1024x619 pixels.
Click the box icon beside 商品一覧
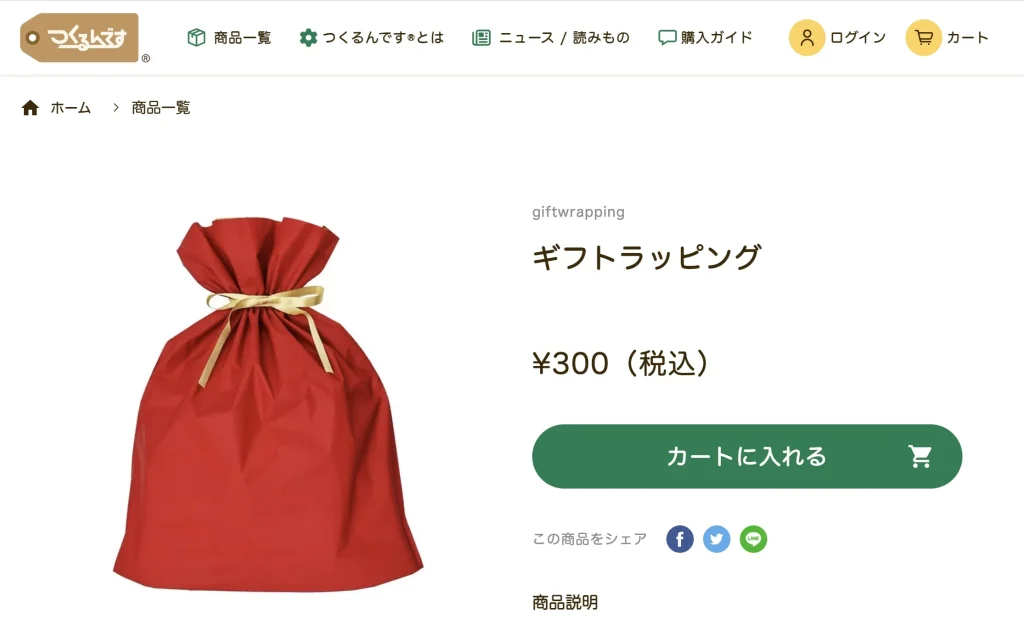pyautogui.click(x=196, y=37)
